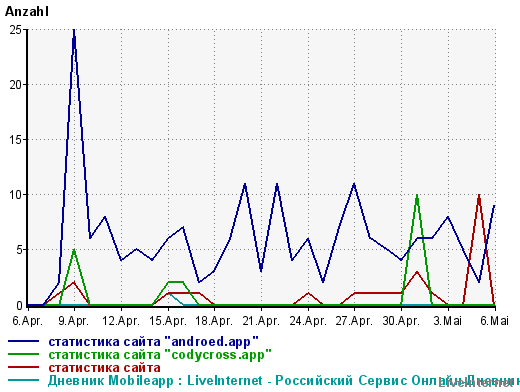Select the red статистика сайта legend label
Viewport: 520px width, 392px height.
[104, 368]
